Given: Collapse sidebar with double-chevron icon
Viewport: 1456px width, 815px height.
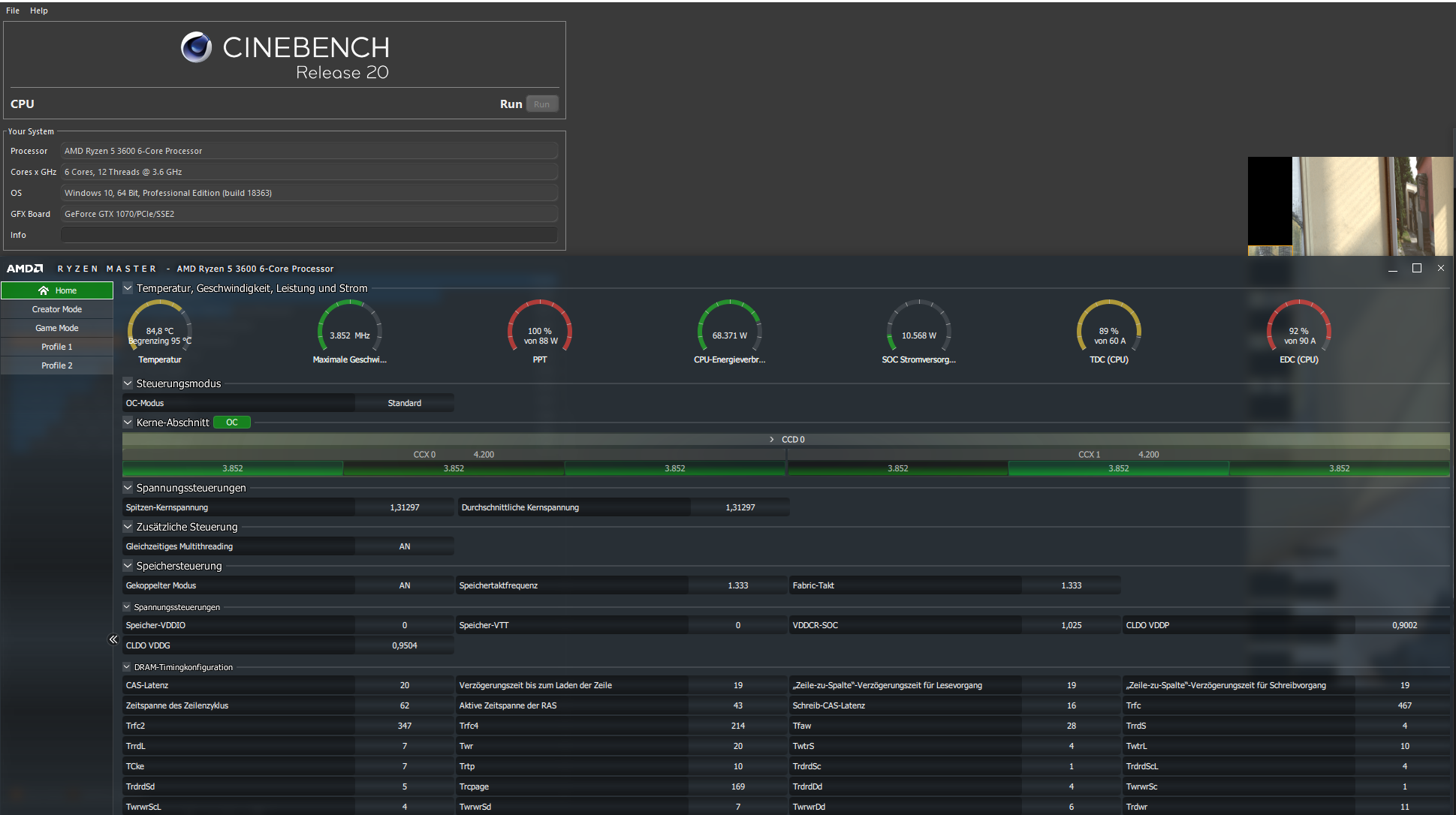Looking at the screenshot, I should coord(113,639).
